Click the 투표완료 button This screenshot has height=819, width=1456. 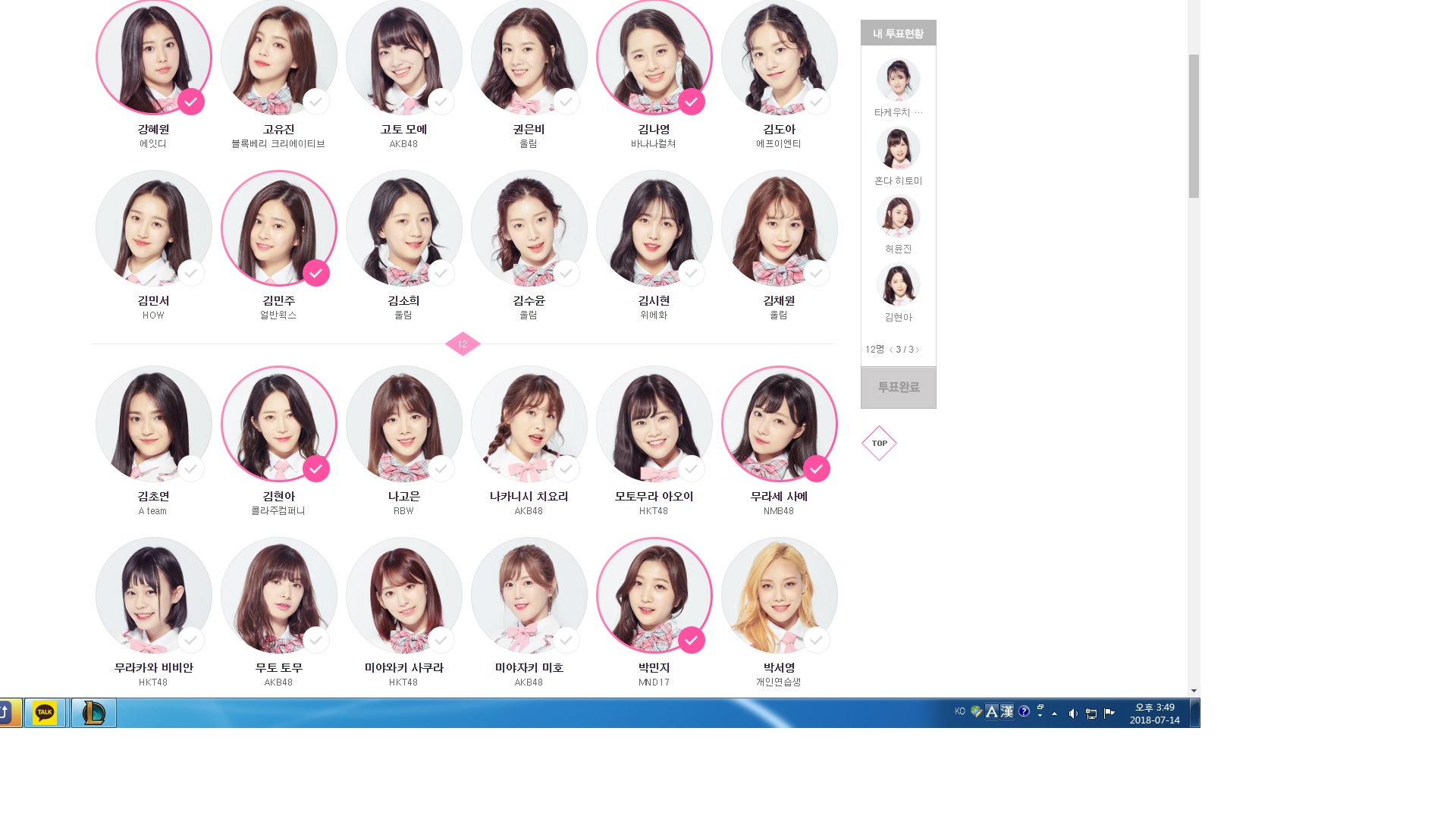pos(898,388)
